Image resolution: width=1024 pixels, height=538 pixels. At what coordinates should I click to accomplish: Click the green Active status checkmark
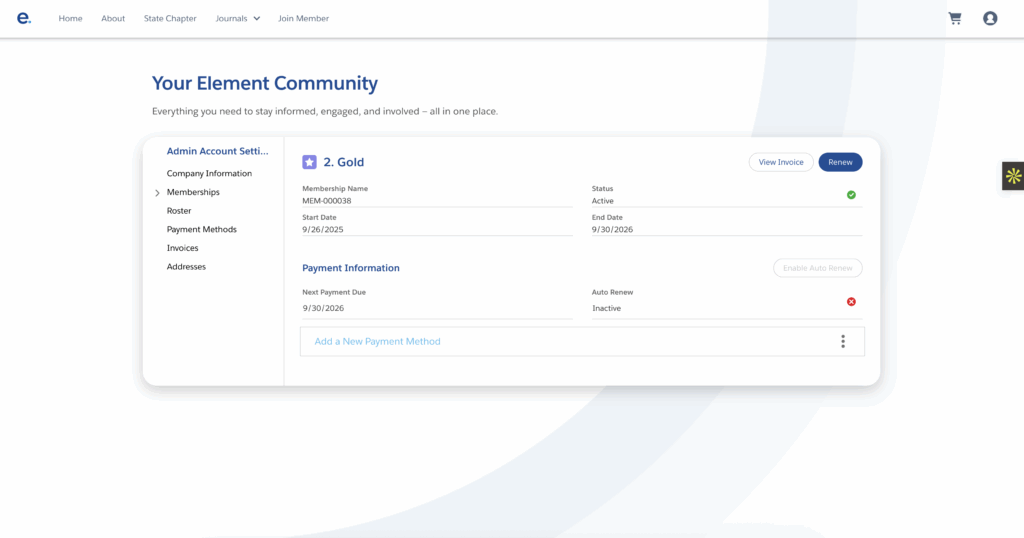[x=851, y=195]
